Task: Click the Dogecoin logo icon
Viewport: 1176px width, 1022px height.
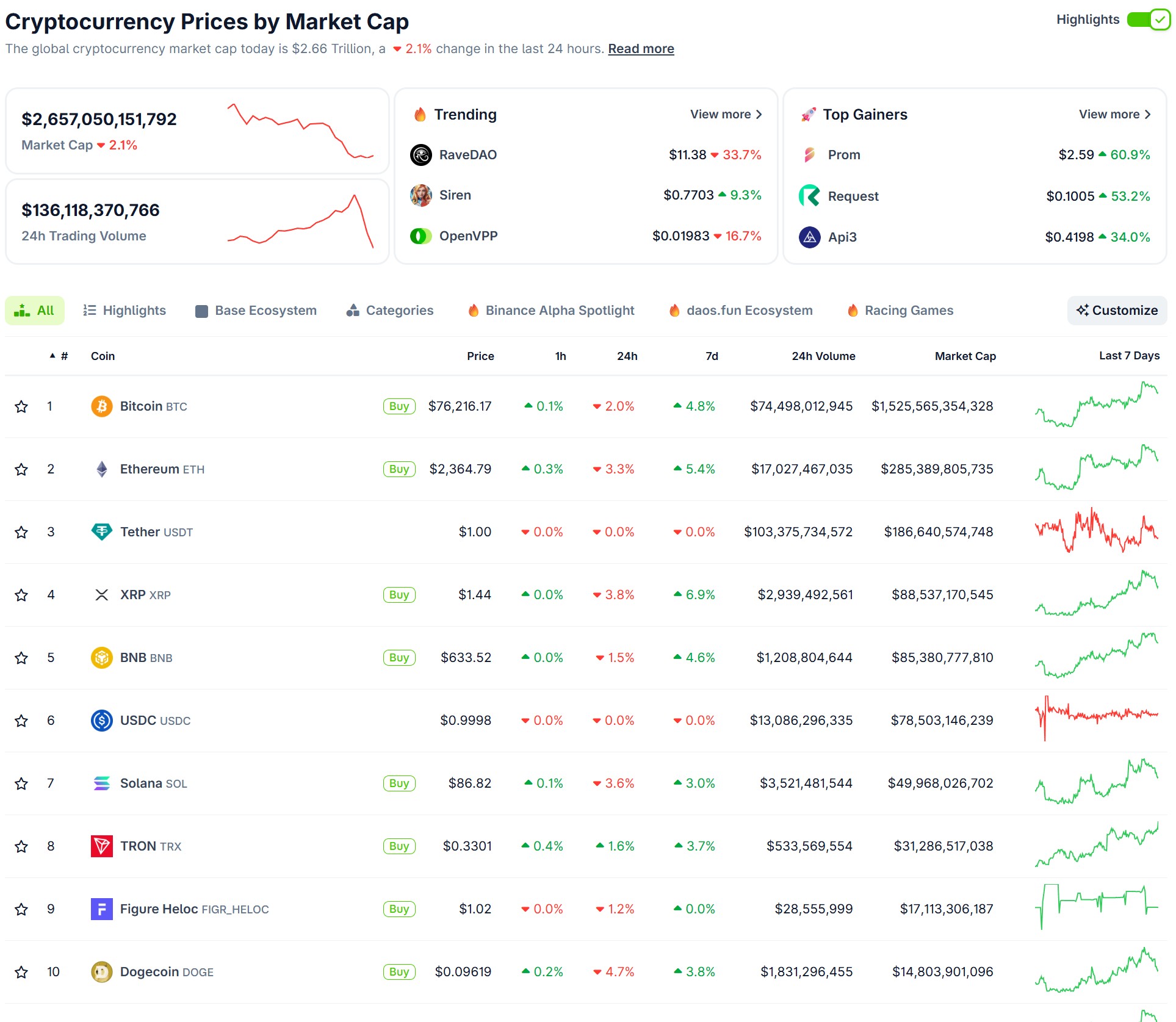Action: (101, 972)
